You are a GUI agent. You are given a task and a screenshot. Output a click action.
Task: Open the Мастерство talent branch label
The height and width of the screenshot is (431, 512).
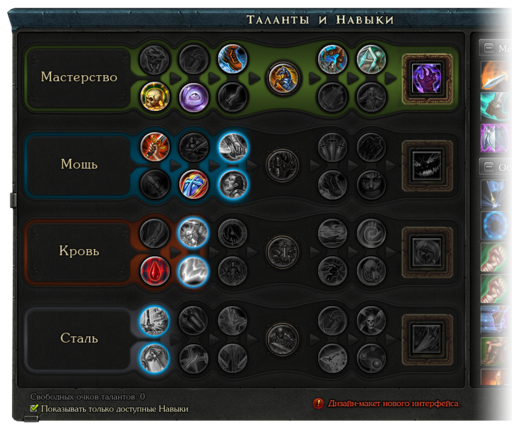79,77
